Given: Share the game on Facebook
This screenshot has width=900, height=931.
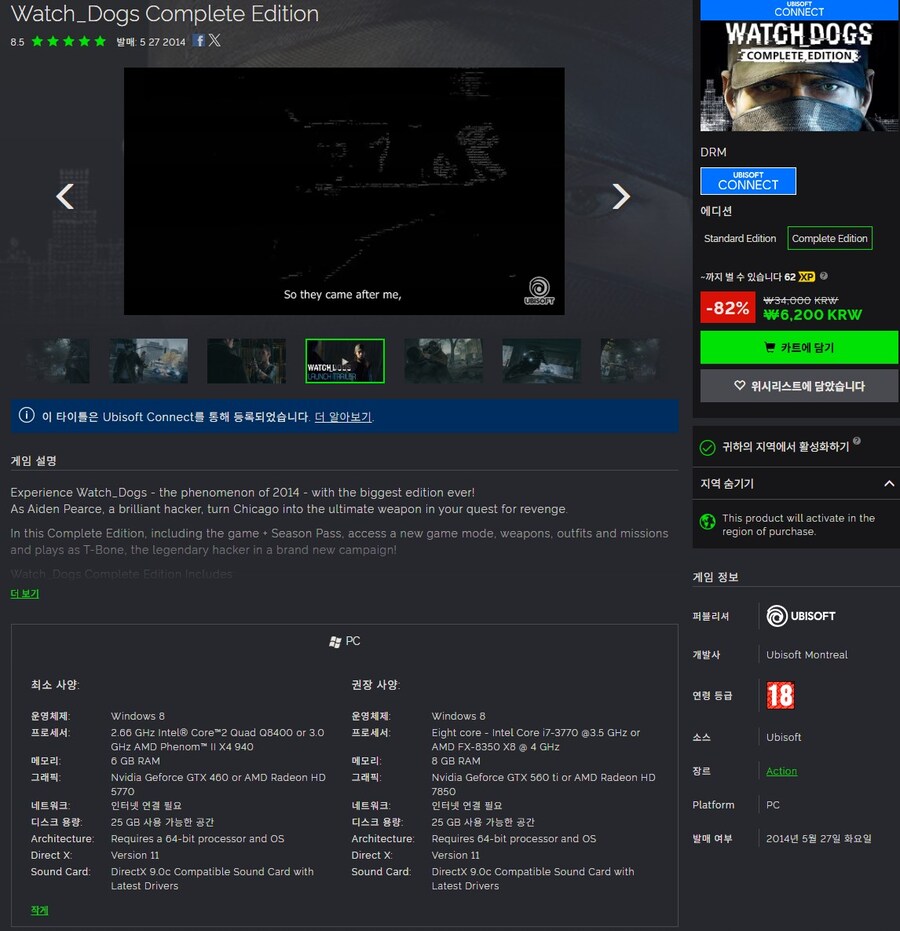Looking at the screenshot, I should tap(199, 40).
